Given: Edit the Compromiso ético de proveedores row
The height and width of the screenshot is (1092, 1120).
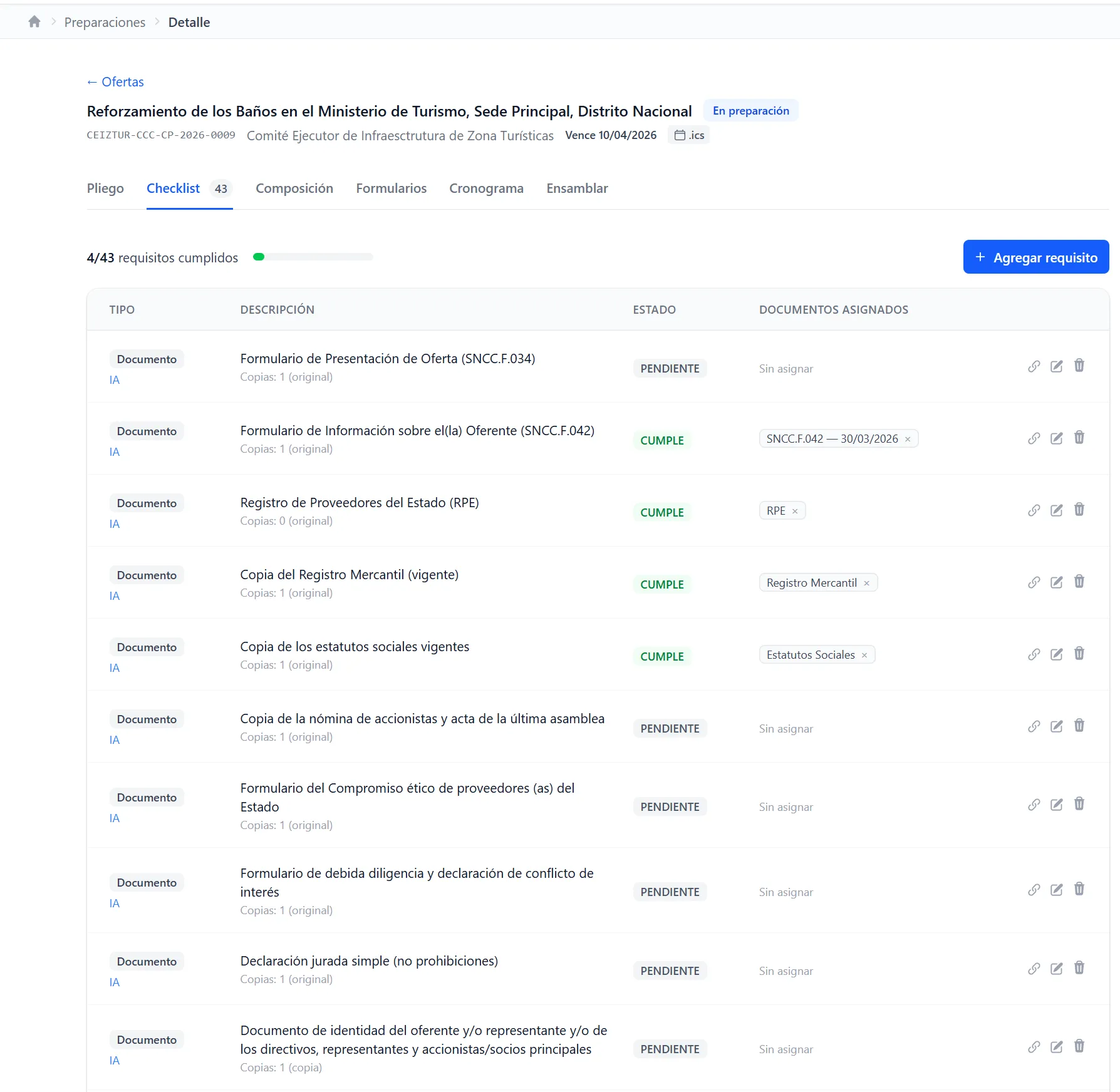Looking at the screenshot, I should click(x=1057, y=805).
